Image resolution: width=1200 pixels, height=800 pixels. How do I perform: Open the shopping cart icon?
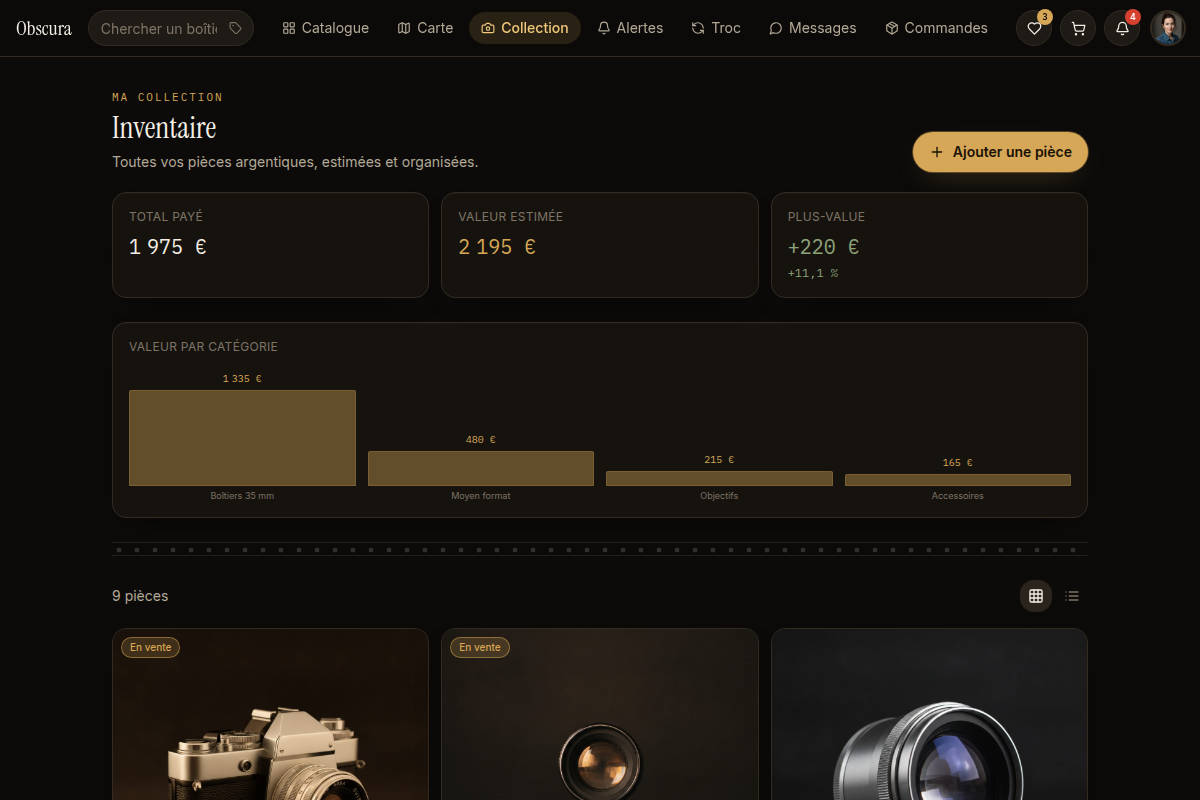point(1078,28)
